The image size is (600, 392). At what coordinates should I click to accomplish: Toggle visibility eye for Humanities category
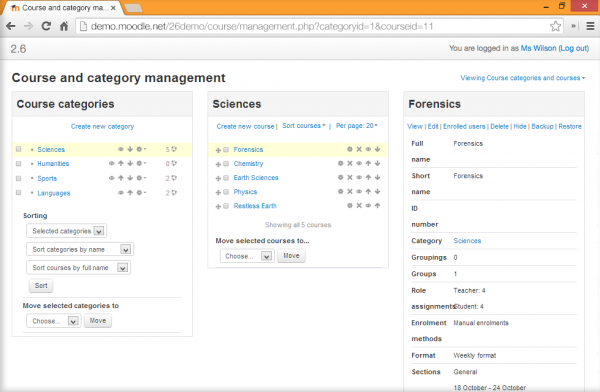tap(112, 163)
